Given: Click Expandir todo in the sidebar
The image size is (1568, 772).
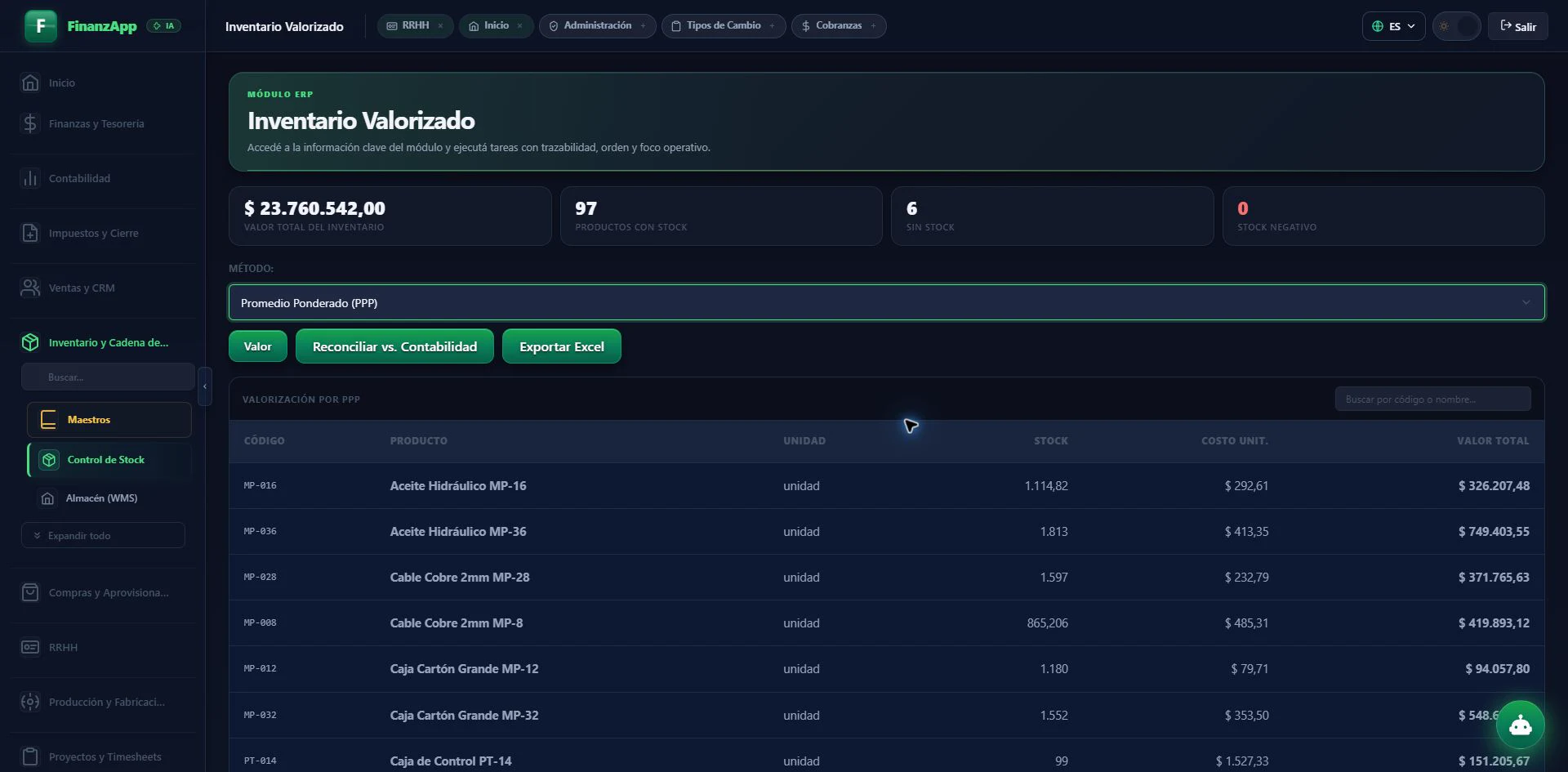Looking at the screenshot, I should coord(103,535).
